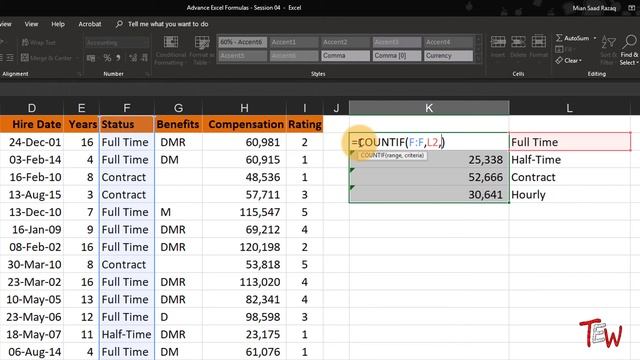This screenshot has height=360, width=640.
Task: Click the Compensation header cell
Action: point(245,124)
